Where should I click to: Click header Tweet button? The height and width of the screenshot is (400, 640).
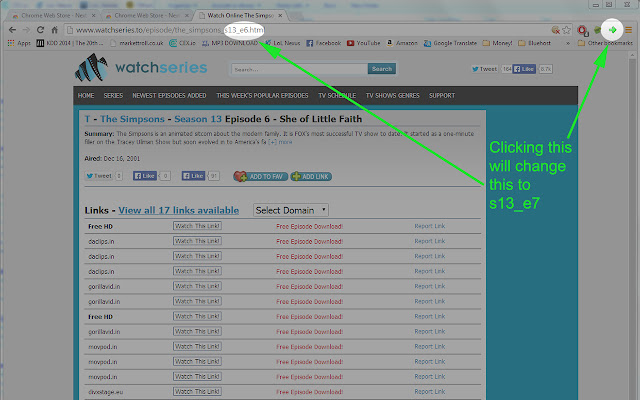point(484,69)
